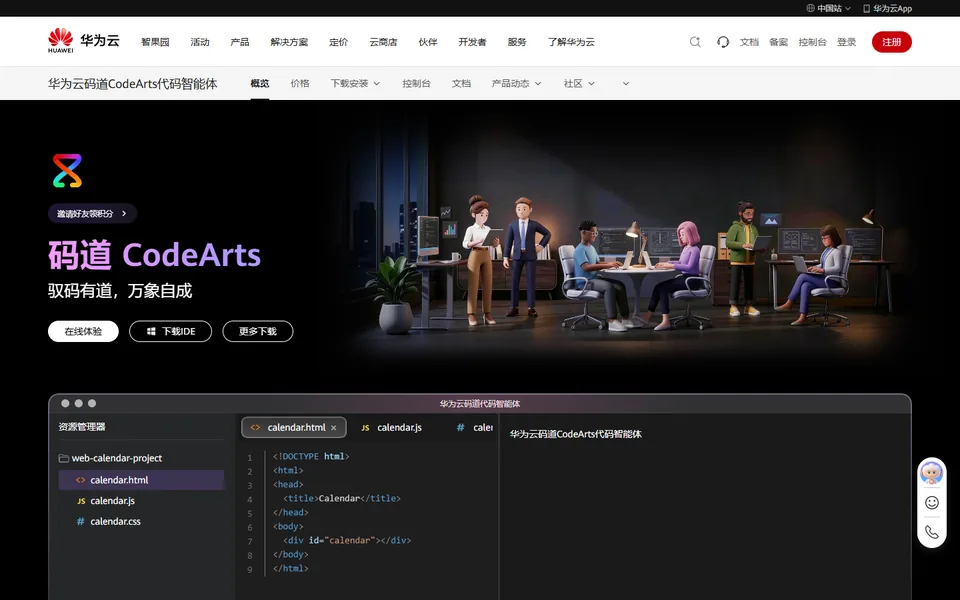
Task: Expand the 下载安装 dropdown menu
Action: 355,83
